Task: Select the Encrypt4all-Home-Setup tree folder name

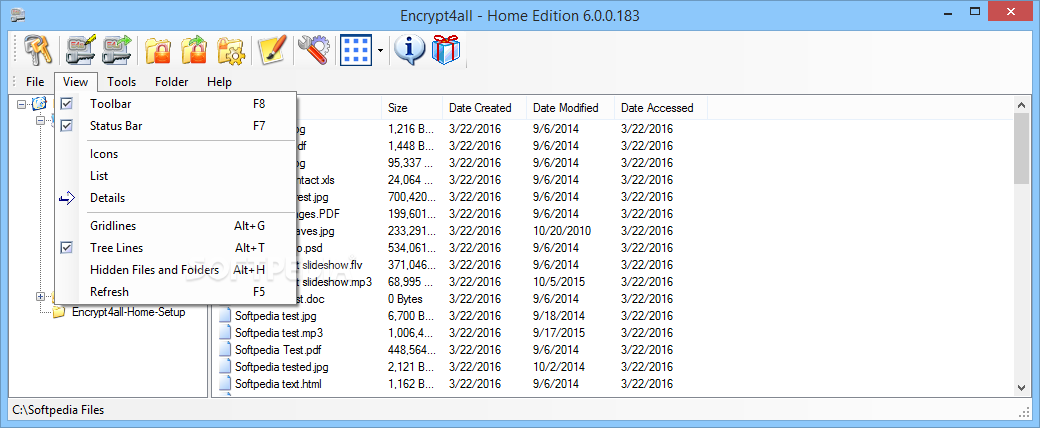Action: coord(129,312)
